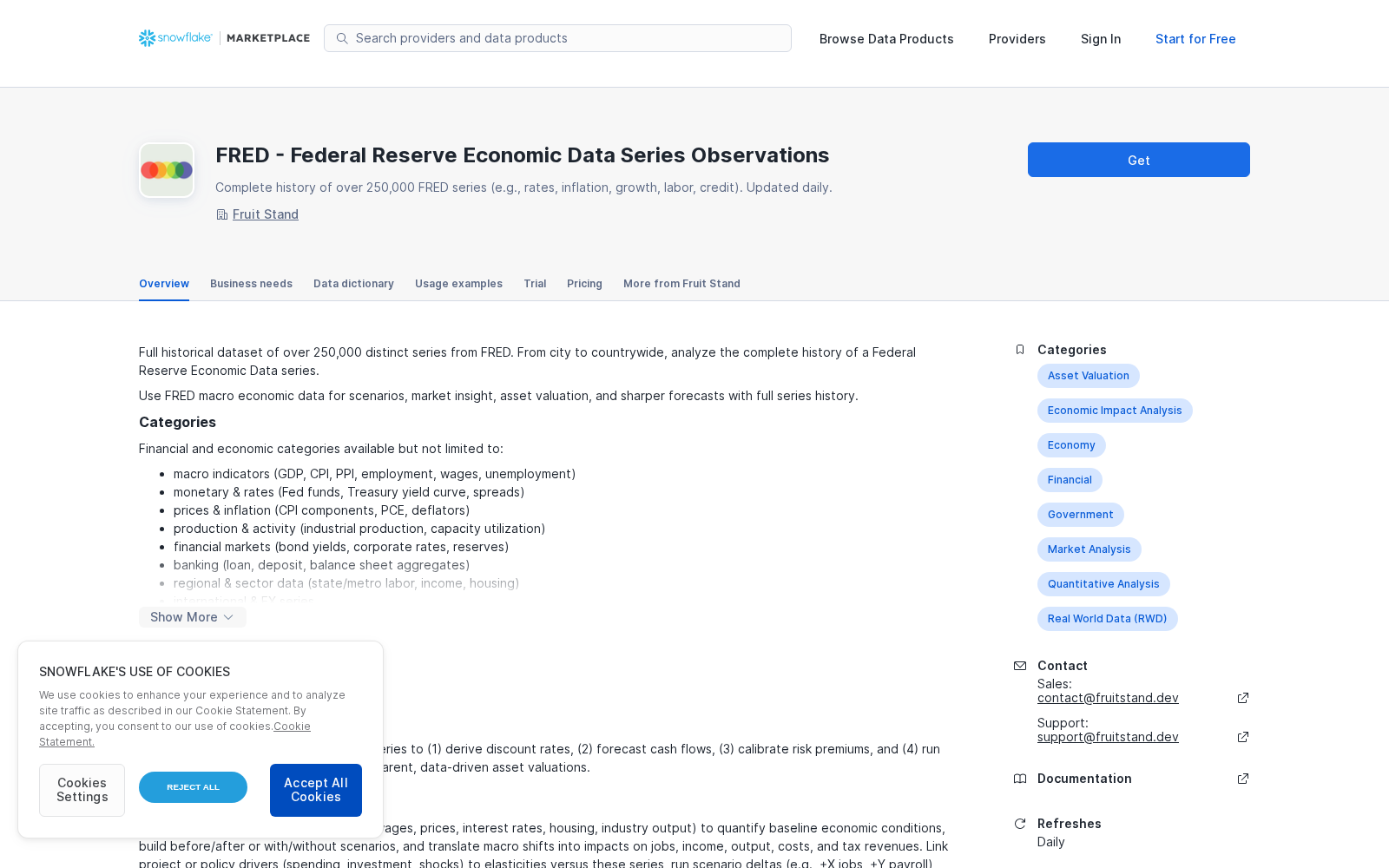Open external link icon for support email
Image resolution: width=1389 pixels, height=868 pixels.
(x=1243, y=737)
